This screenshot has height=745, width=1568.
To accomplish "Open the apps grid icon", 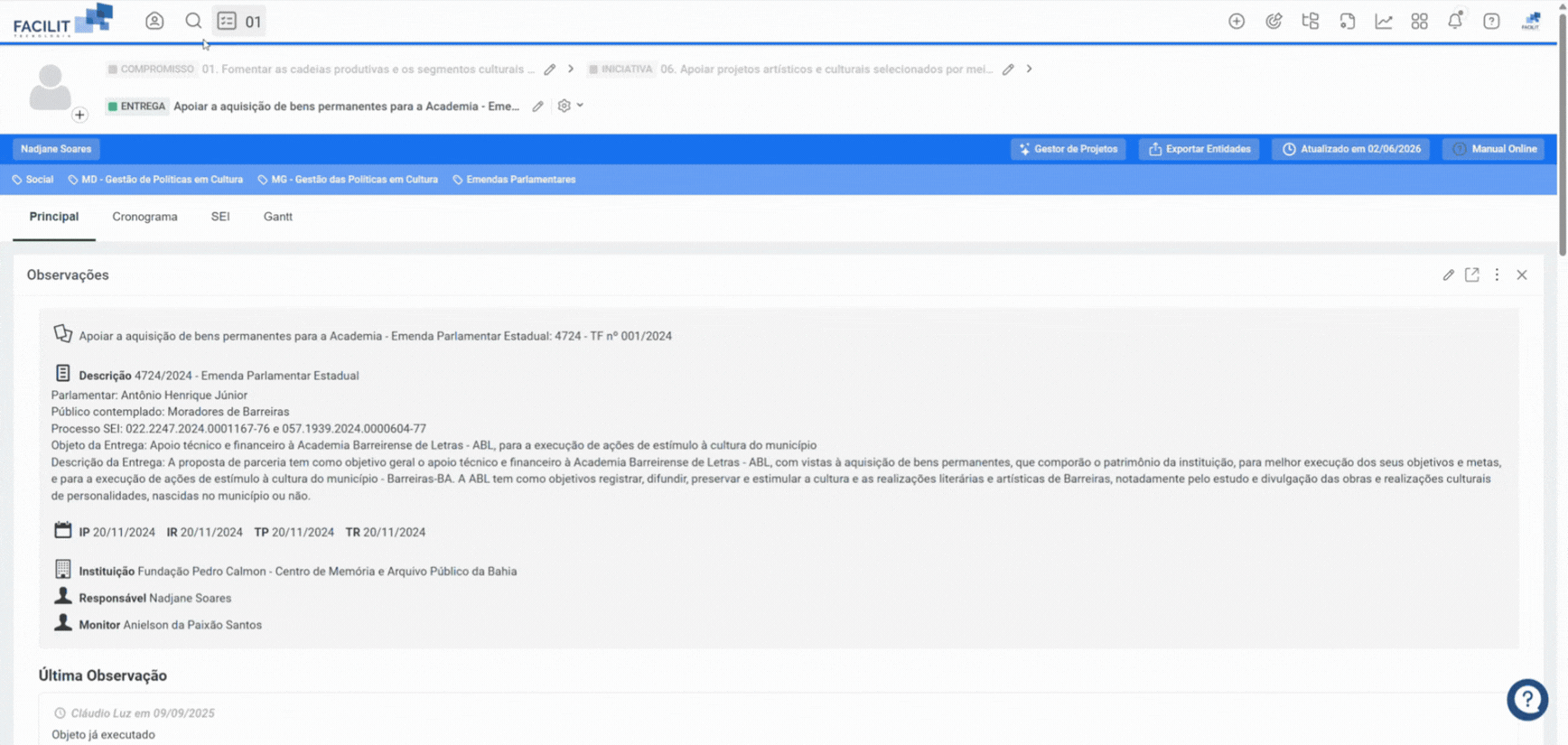I will pyautogui.click(x=1419, y=21).
